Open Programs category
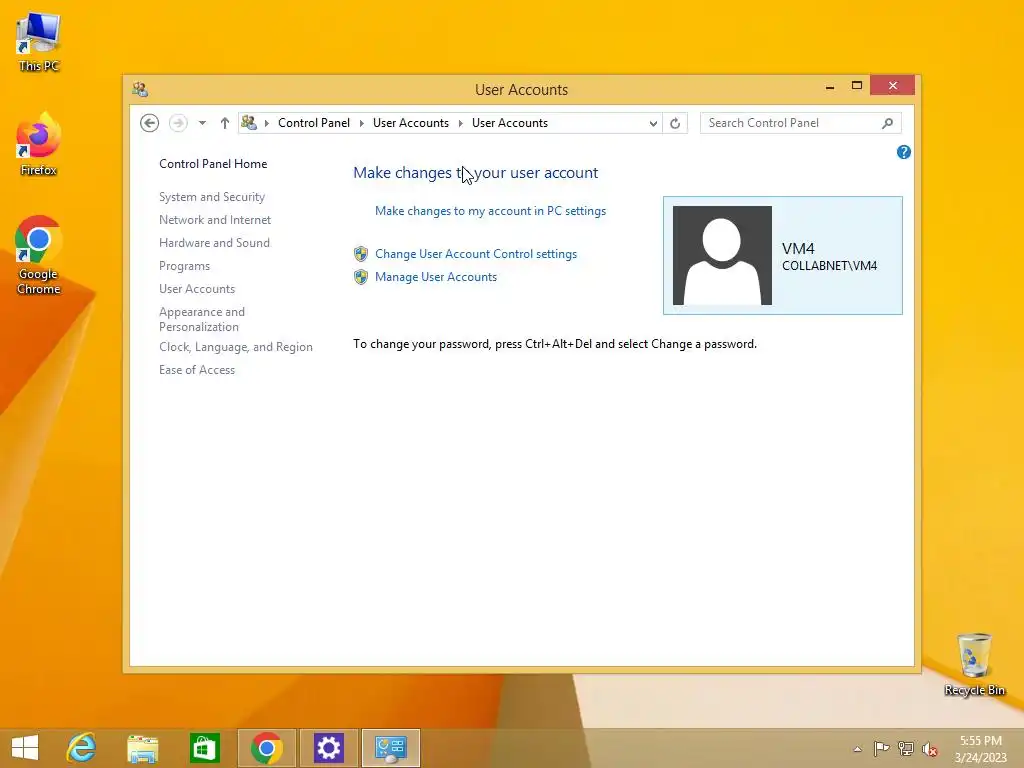 [184, 266]
